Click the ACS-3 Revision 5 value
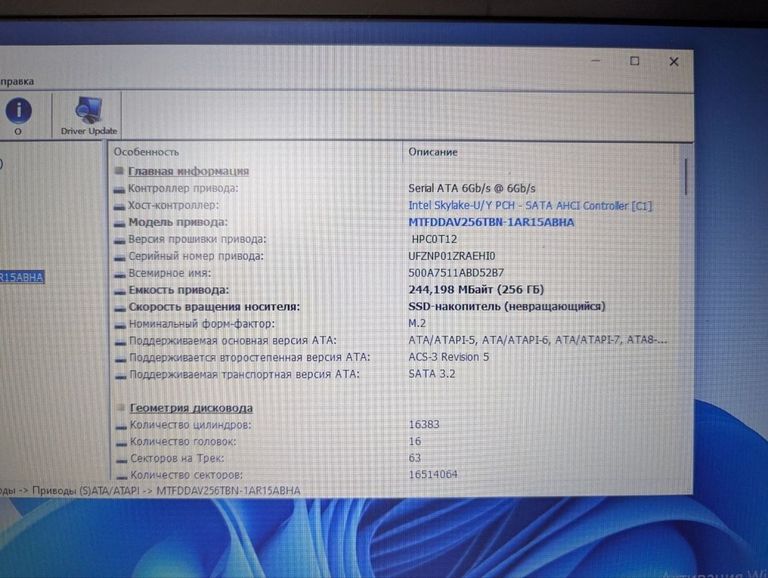 pos(448,357)
